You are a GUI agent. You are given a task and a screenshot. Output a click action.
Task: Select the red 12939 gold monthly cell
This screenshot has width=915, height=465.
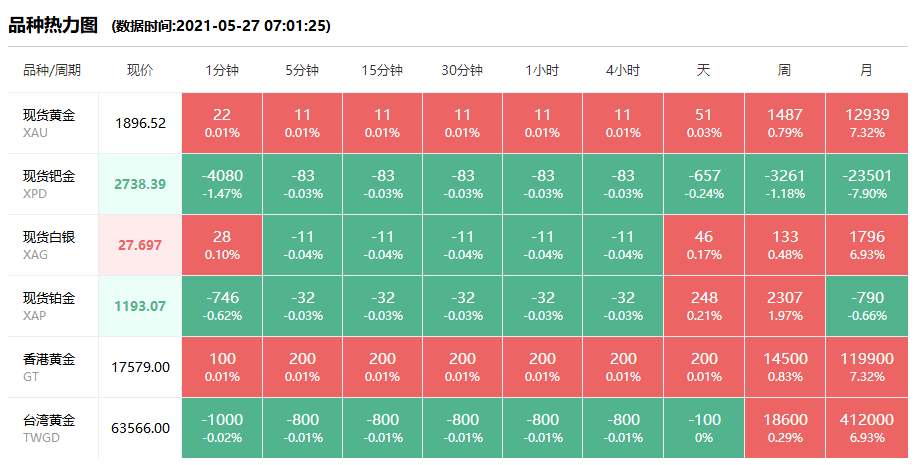click(866, 122)
